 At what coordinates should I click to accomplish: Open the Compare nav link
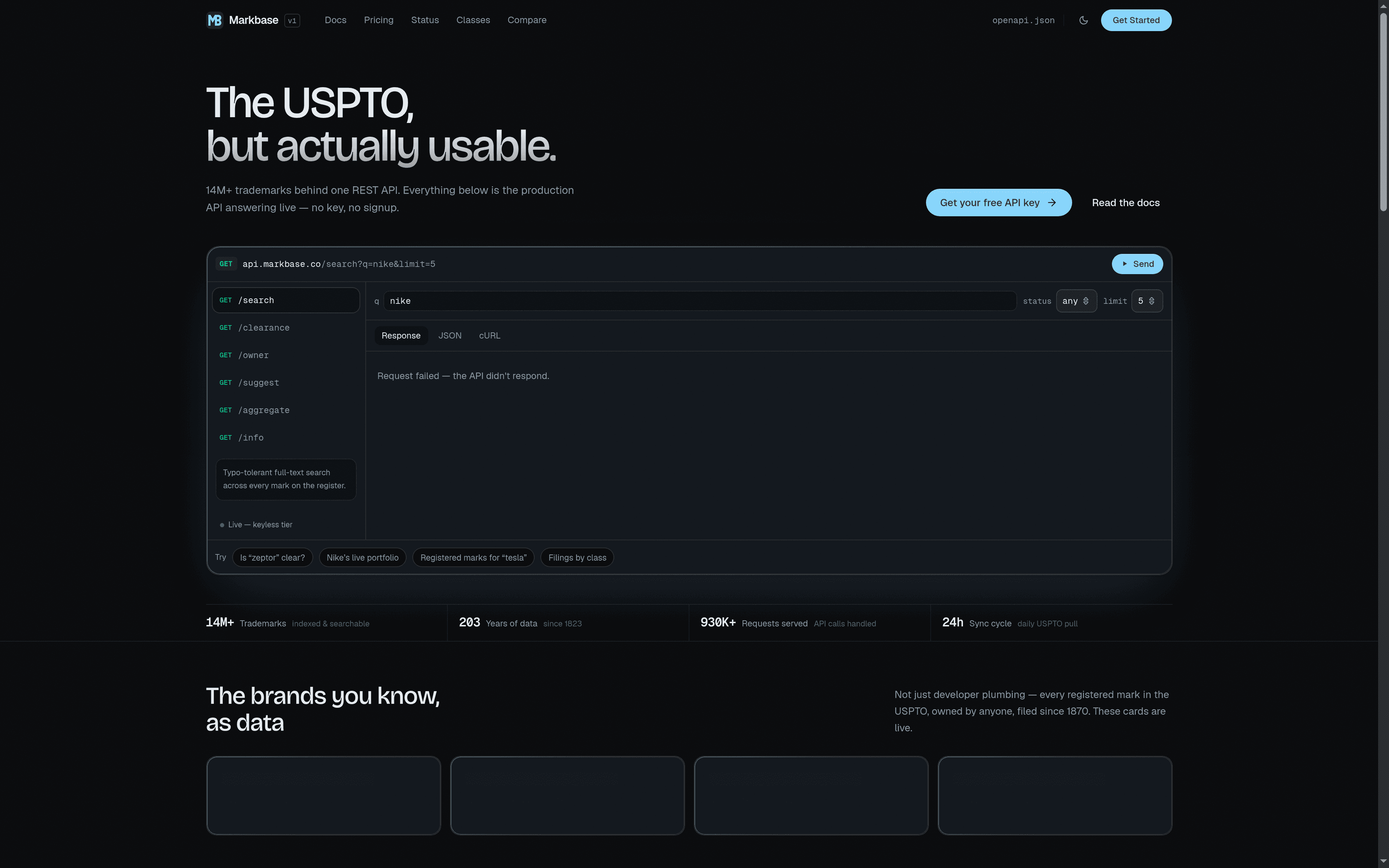(526, 20)
